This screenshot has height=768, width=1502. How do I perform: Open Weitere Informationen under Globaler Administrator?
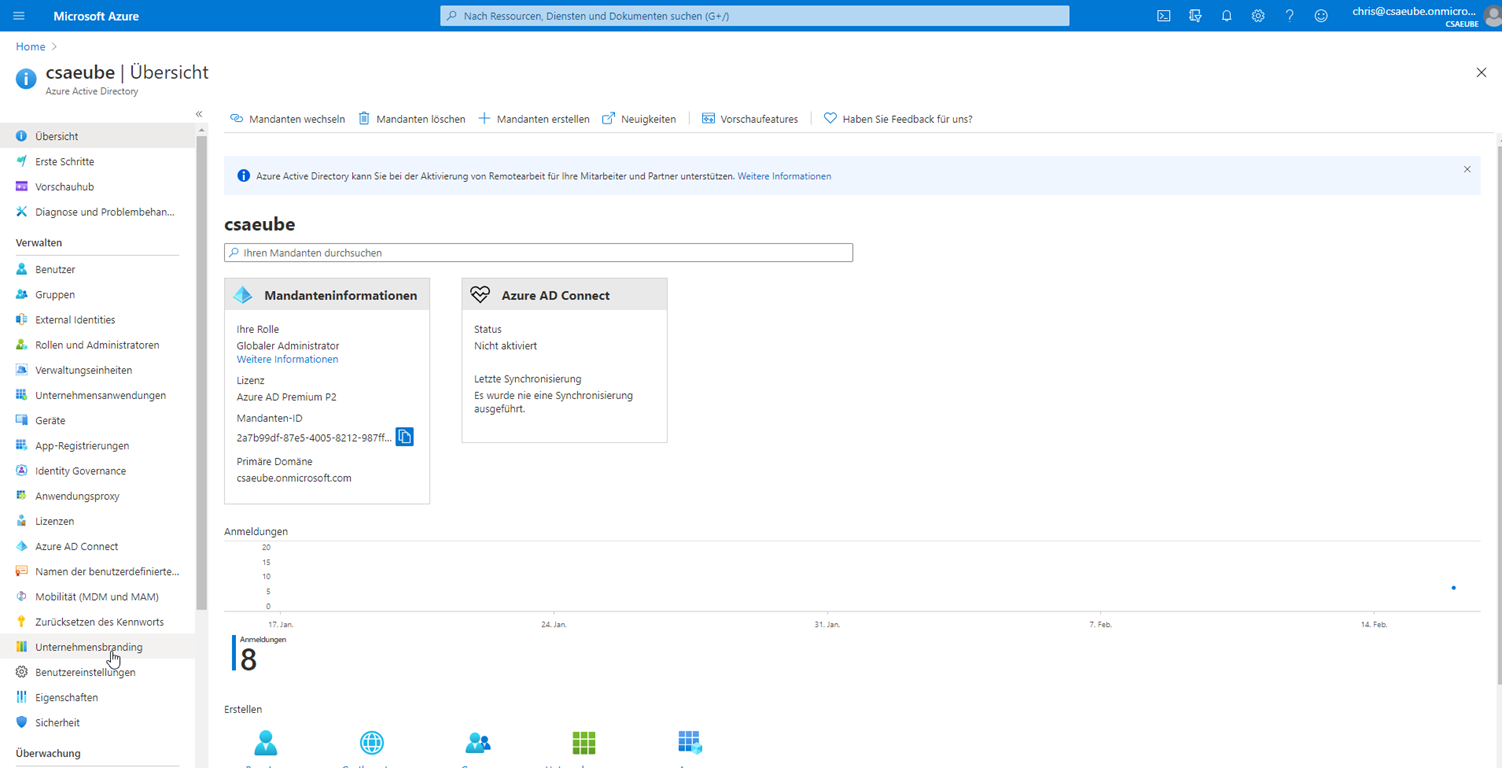click(287, 359)
